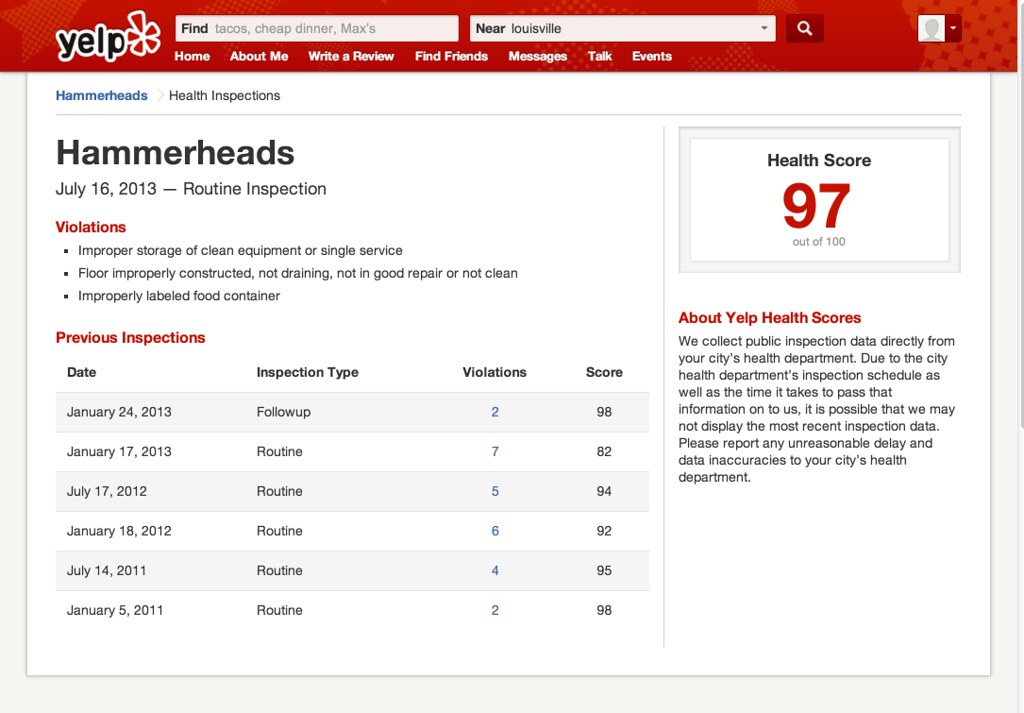This screenshot has height=713, width=1024.
Task: Click the January 17, 2013 date cell
Action: [x=119, y=452]
